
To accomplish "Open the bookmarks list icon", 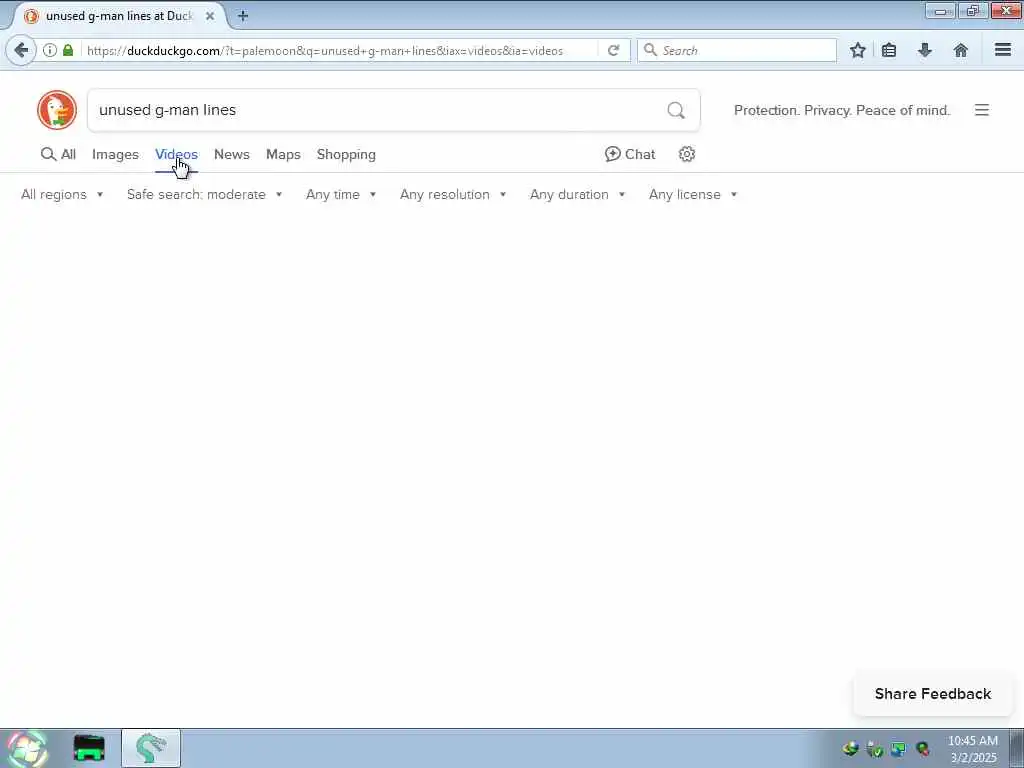I will coord(889,50).
